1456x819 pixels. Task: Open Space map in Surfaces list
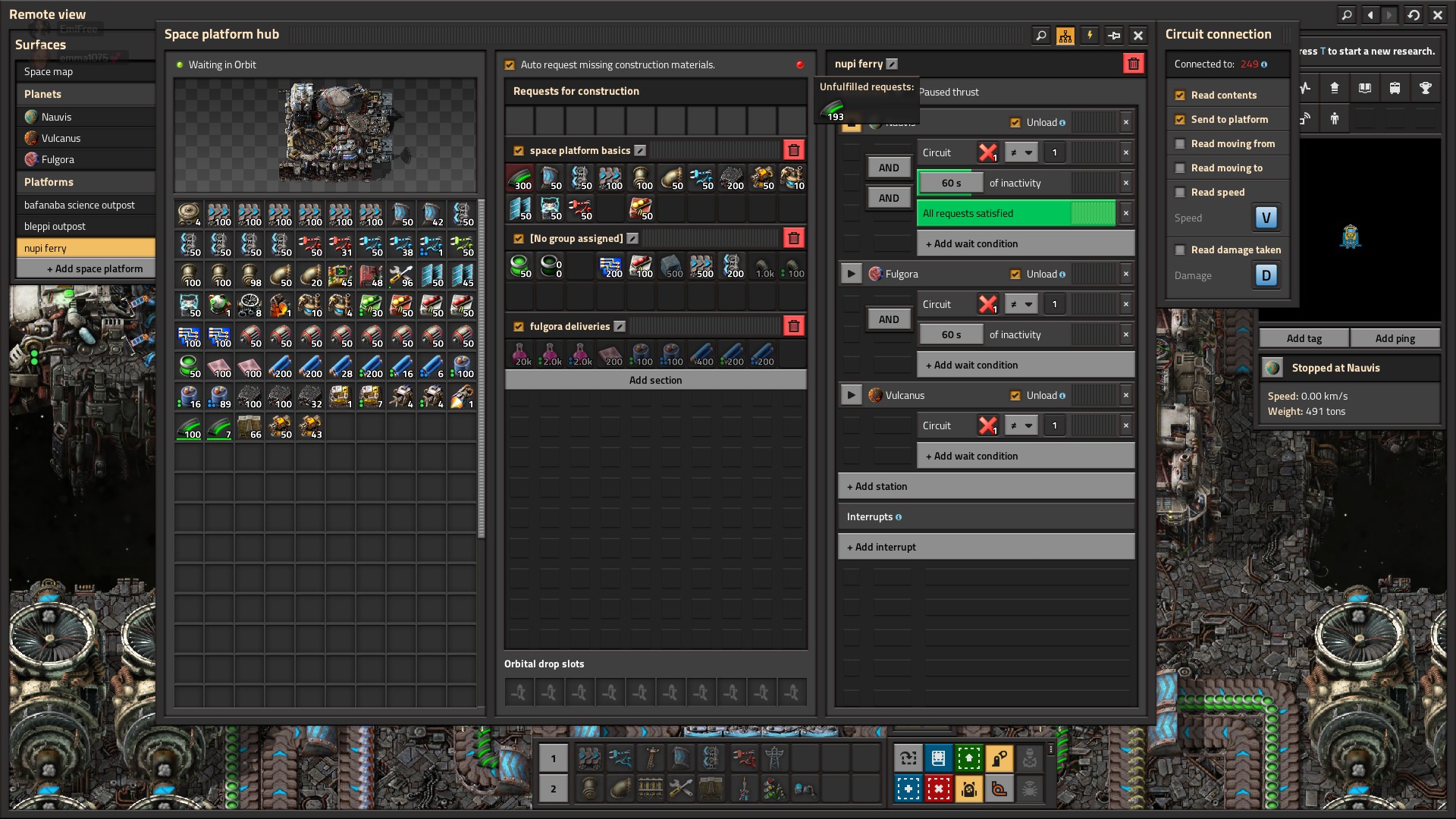85,71
